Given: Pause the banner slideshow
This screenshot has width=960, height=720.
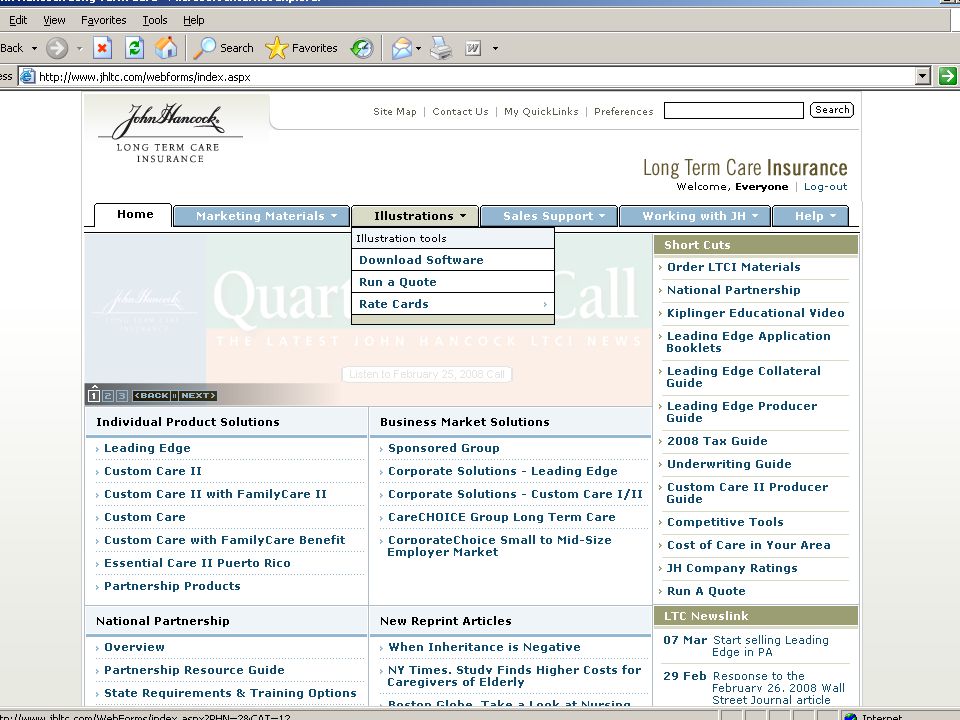Looking at the screenshot, I should tap(174, 396).
